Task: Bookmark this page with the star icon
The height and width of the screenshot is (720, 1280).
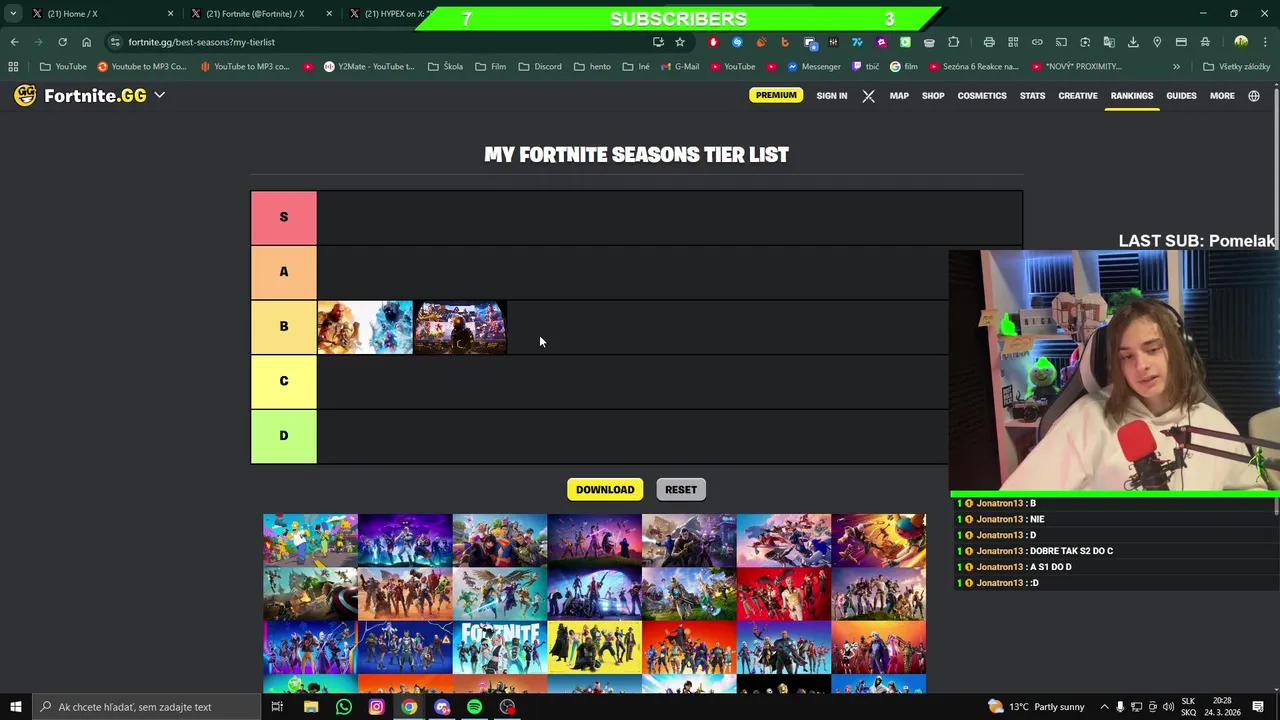Action: (680, 42)
